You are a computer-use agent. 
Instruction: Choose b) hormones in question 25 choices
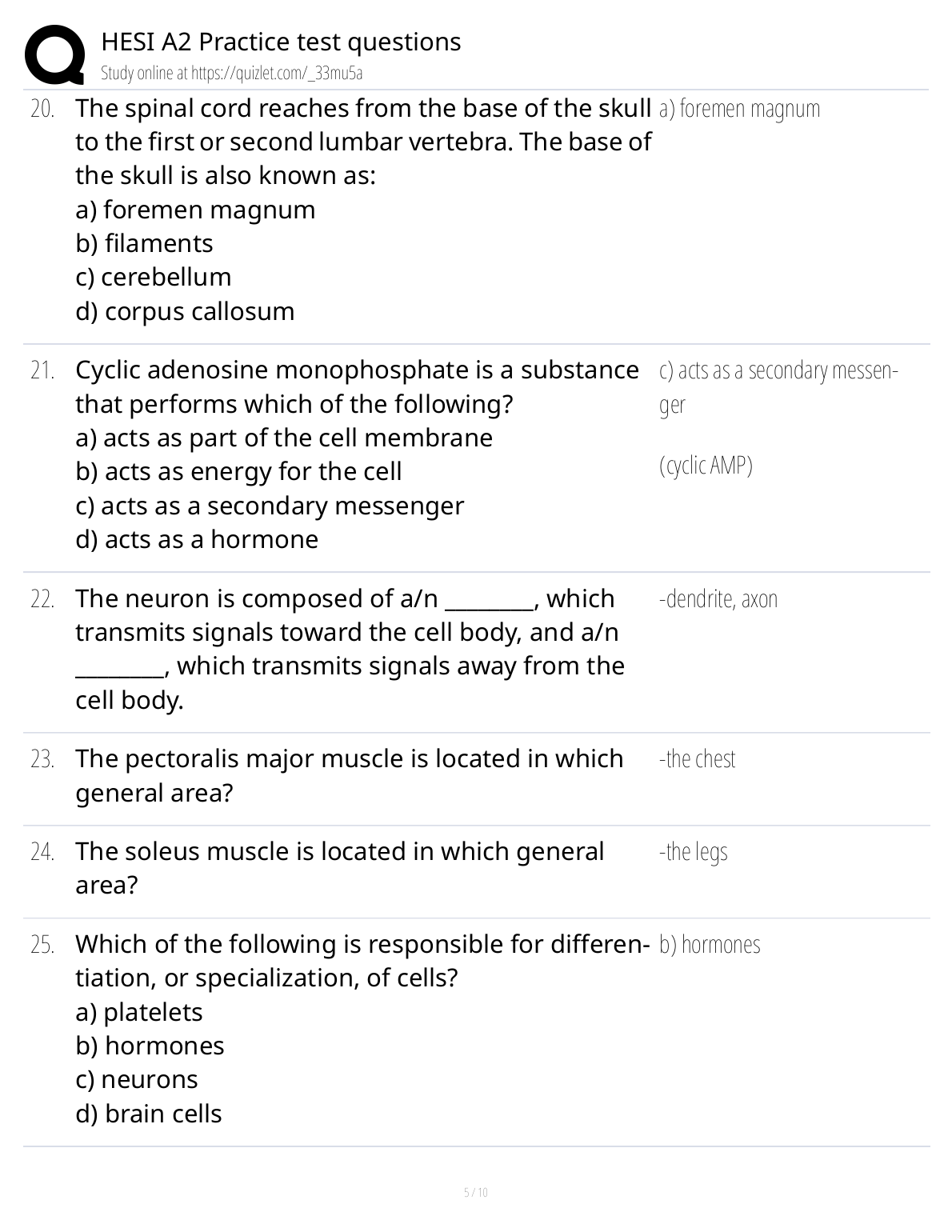(150, 1046)
